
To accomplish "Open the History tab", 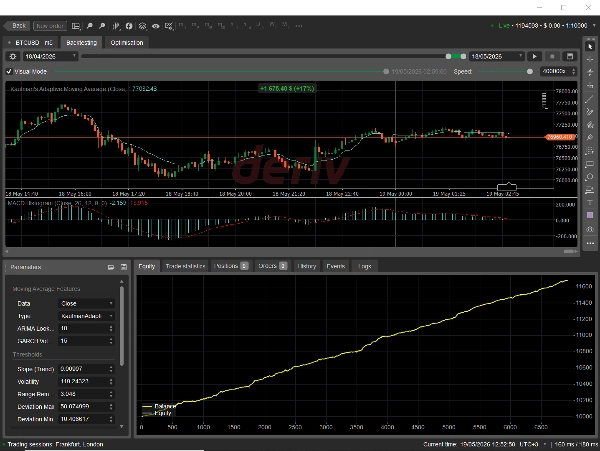I will click(307, 266).
